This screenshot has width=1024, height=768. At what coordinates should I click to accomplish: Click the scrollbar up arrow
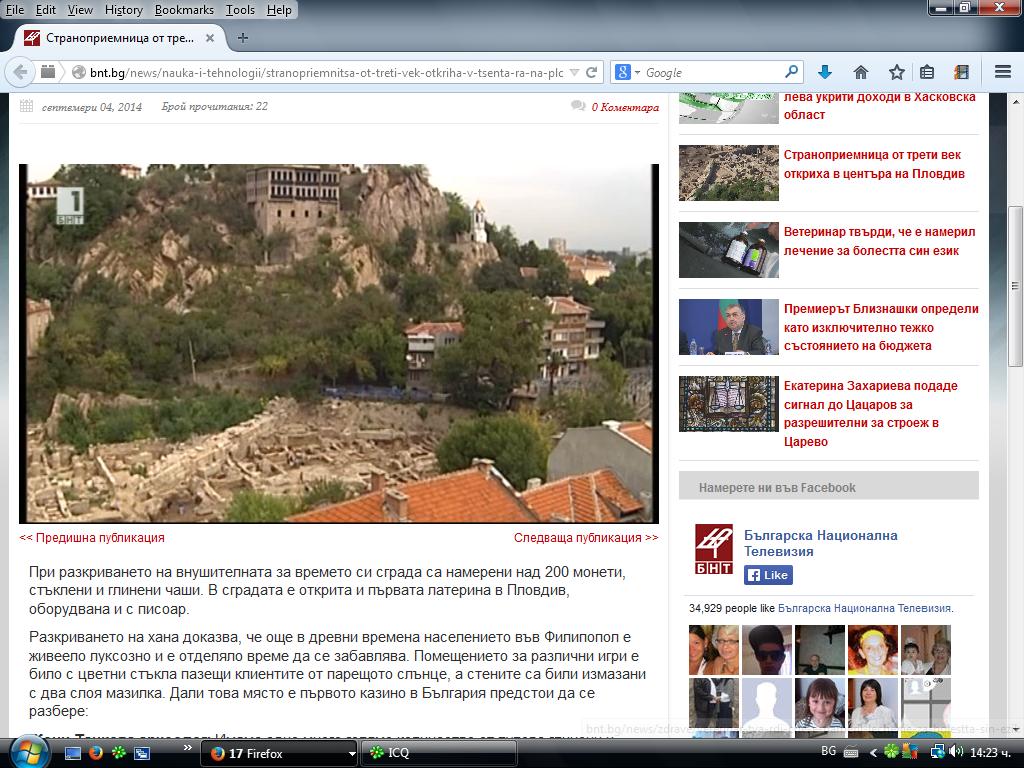click(1015, 102)
